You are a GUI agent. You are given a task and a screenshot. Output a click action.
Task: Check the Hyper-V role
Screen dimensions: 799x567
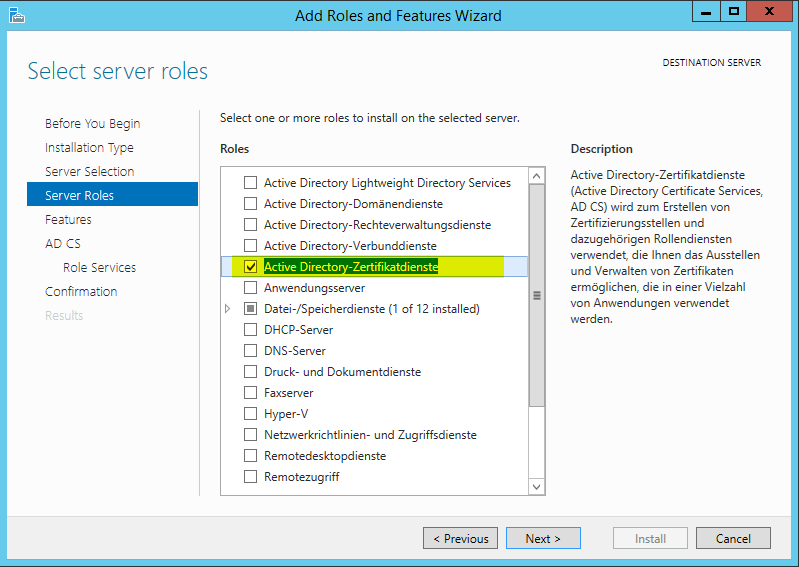(250, 414)
